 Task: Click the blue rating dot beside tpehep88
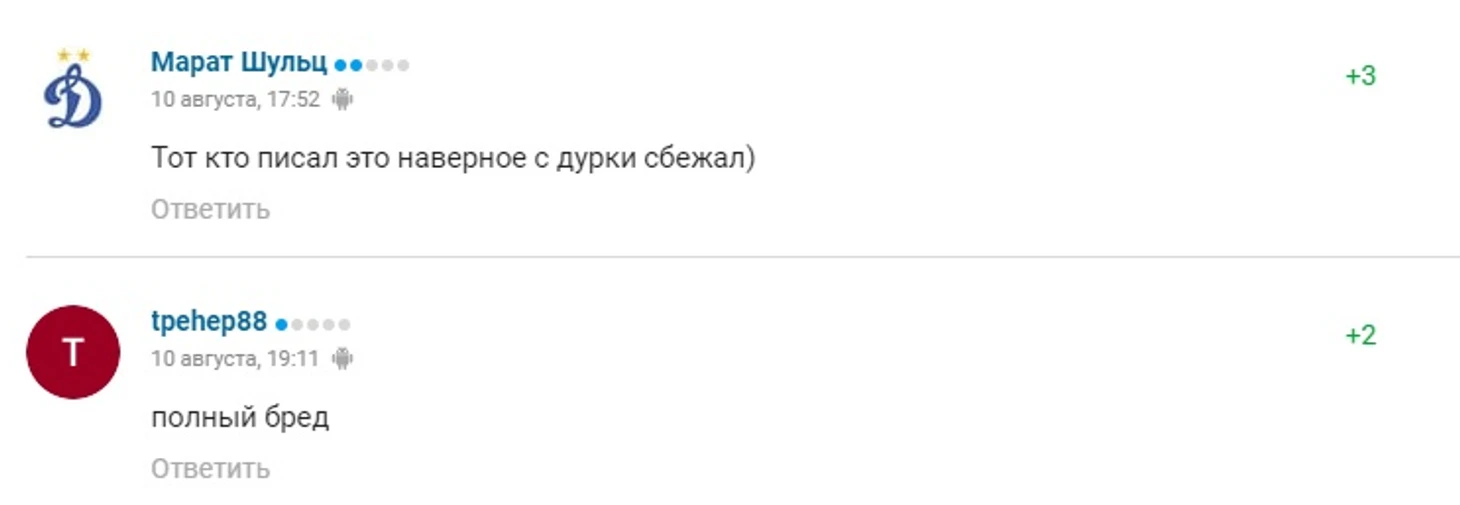[x=281, y=325]
